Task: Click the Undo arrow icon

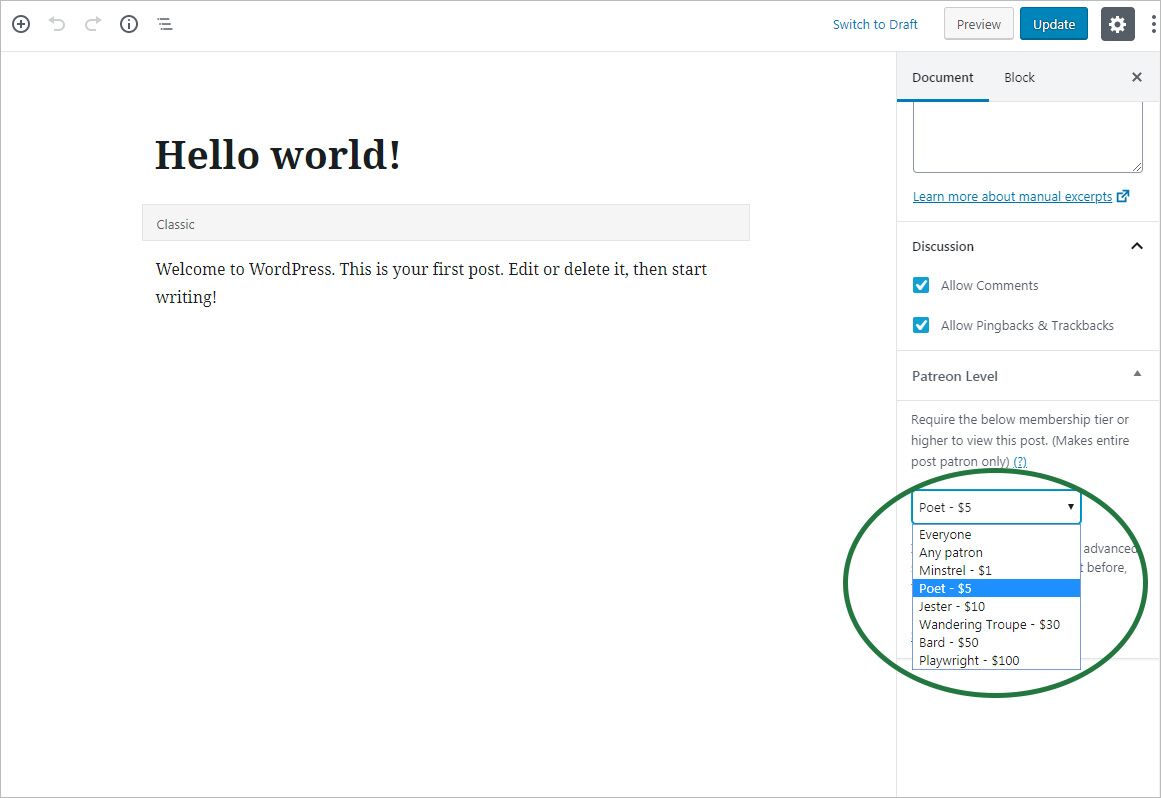Action: click(x=57, y=24)
